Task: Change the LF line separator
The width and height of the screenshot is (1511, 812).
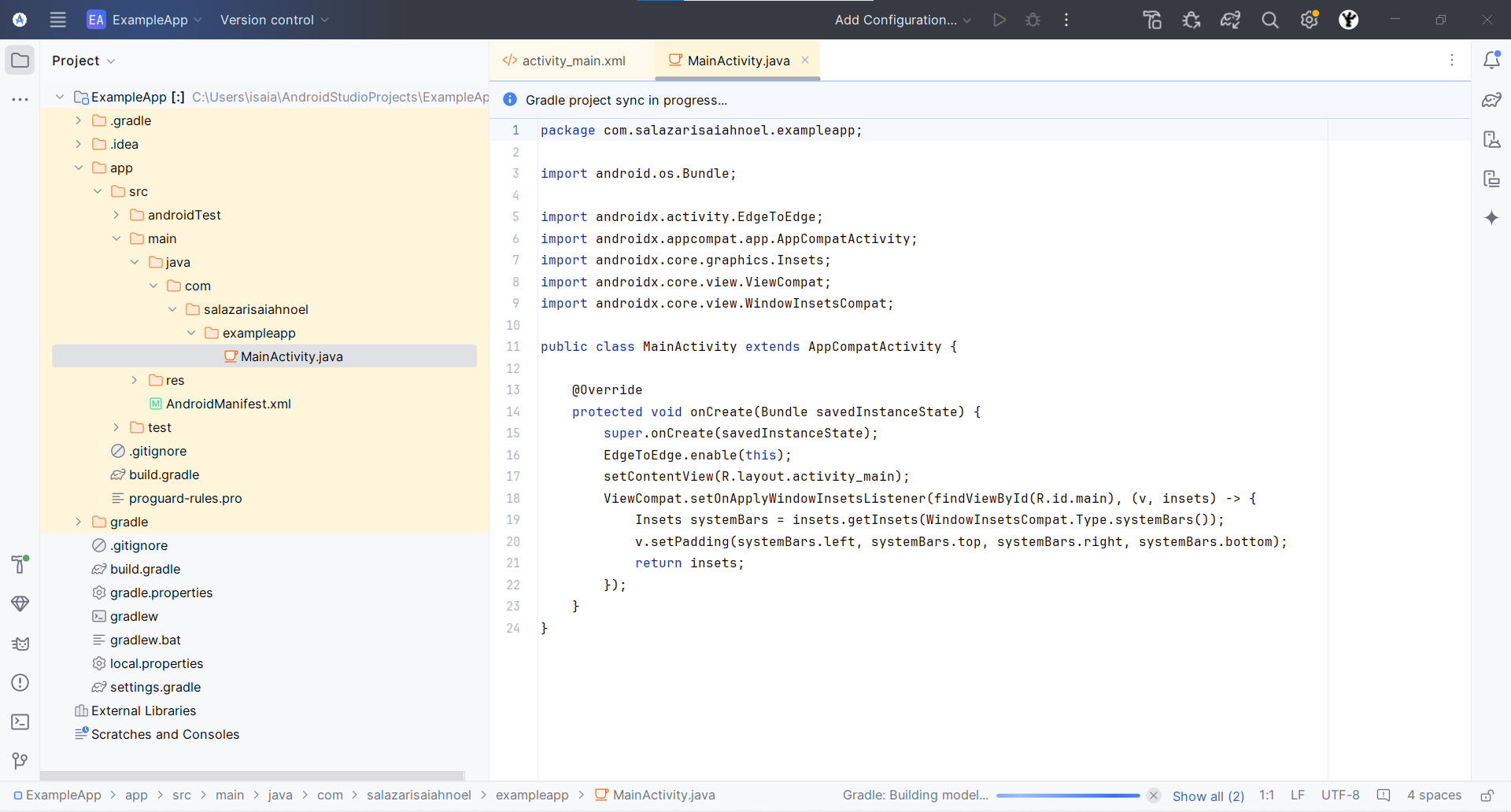Action: 1298,795
